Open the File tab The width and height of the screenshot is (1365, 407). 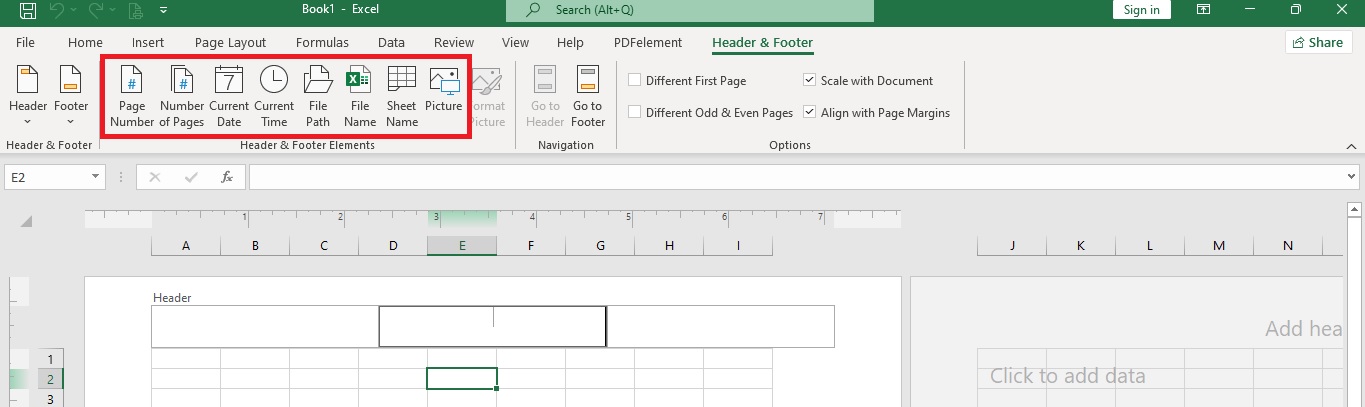tap(25, 43)
